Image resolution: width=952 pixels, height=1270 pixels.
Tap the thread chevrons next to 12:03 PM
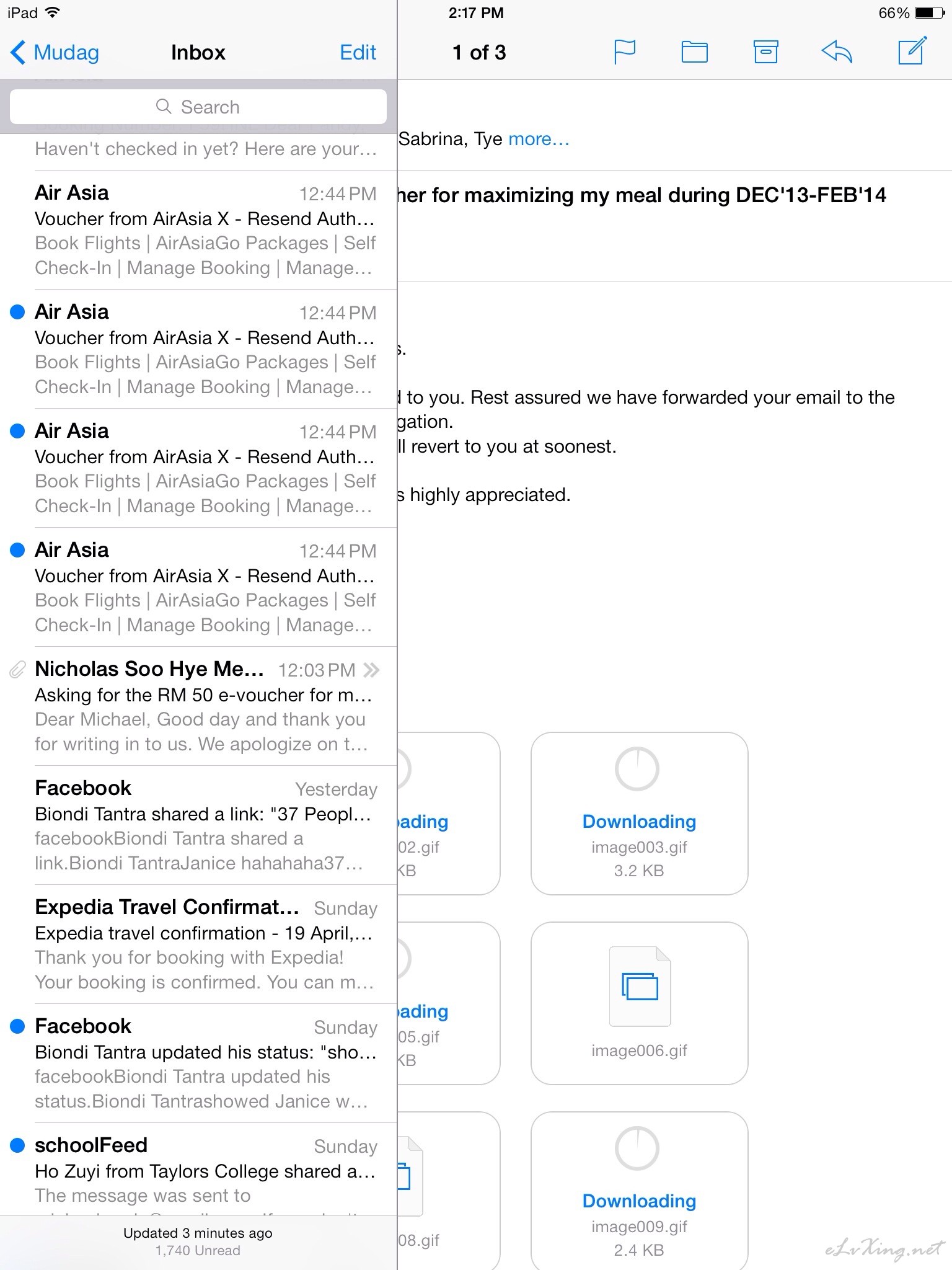371,670
